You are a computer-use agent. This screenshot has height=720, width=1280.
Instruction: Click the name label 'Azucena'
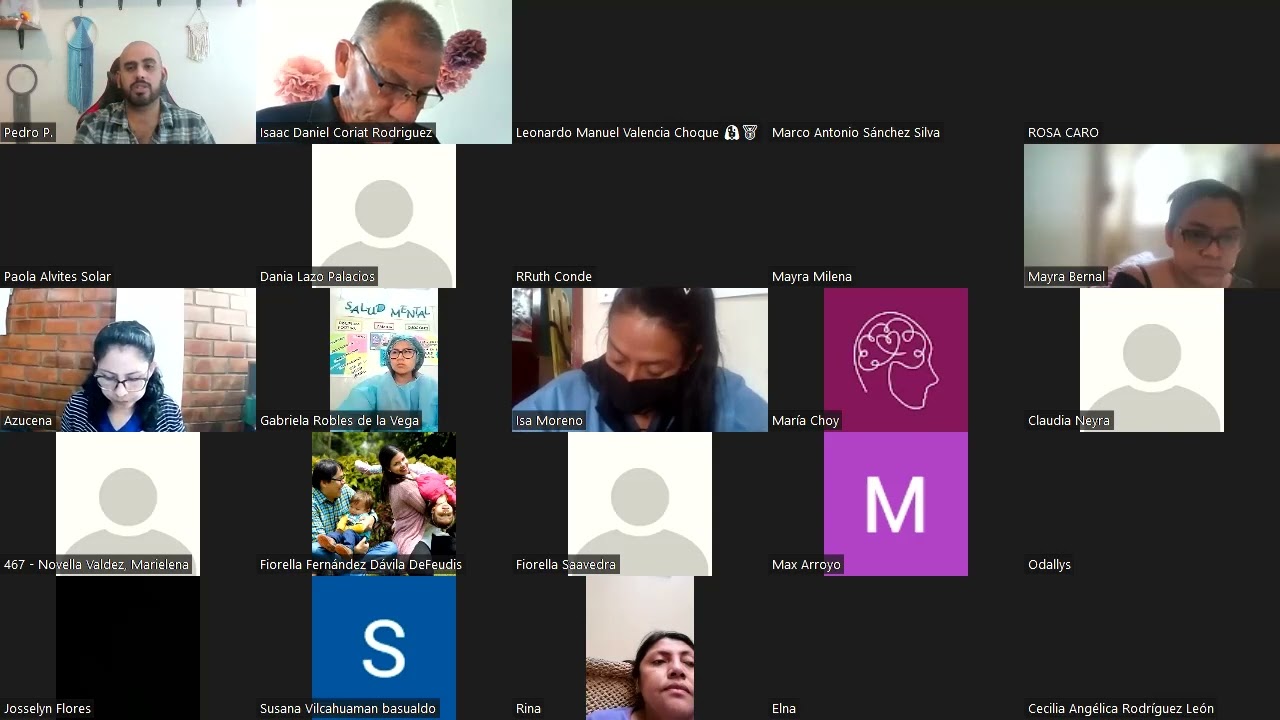[28, 420]
